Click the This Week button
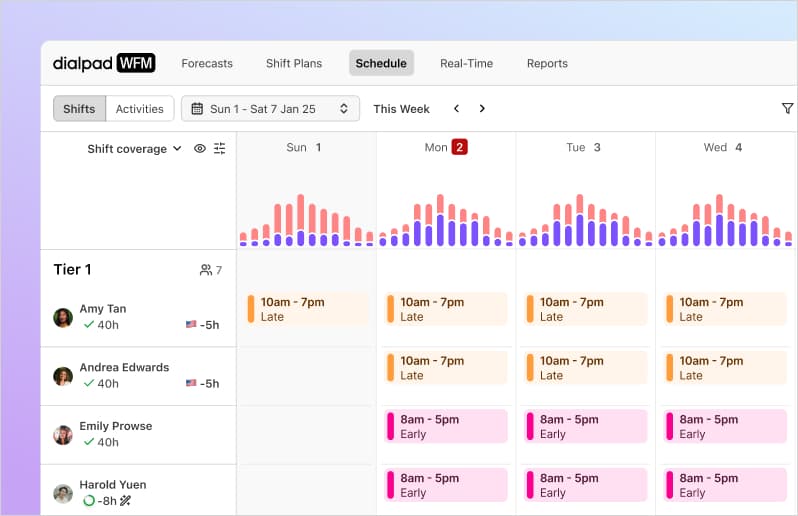Screen dimensions: 798x516 [x=402, y=109]
